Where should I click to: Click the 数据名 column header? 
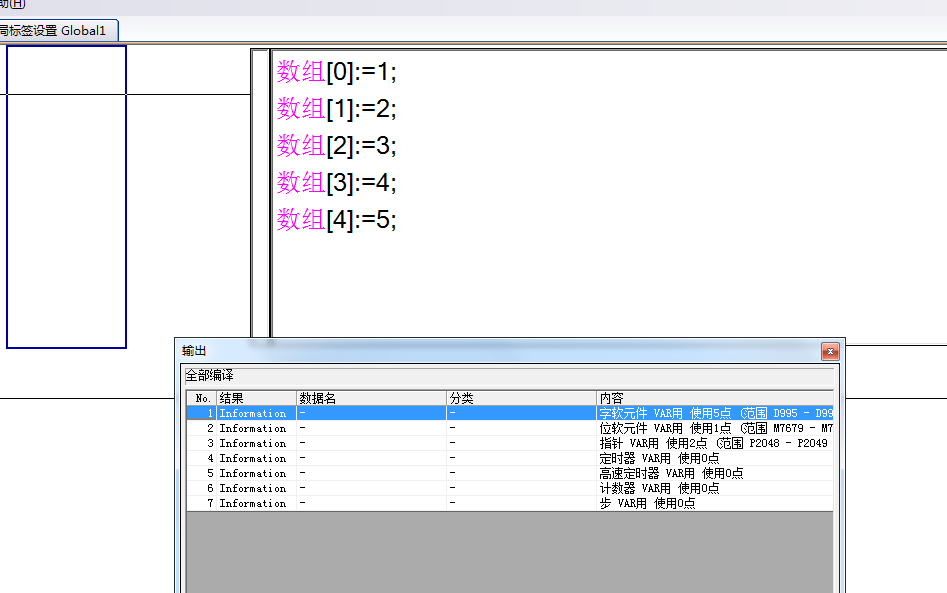(370, 398)
